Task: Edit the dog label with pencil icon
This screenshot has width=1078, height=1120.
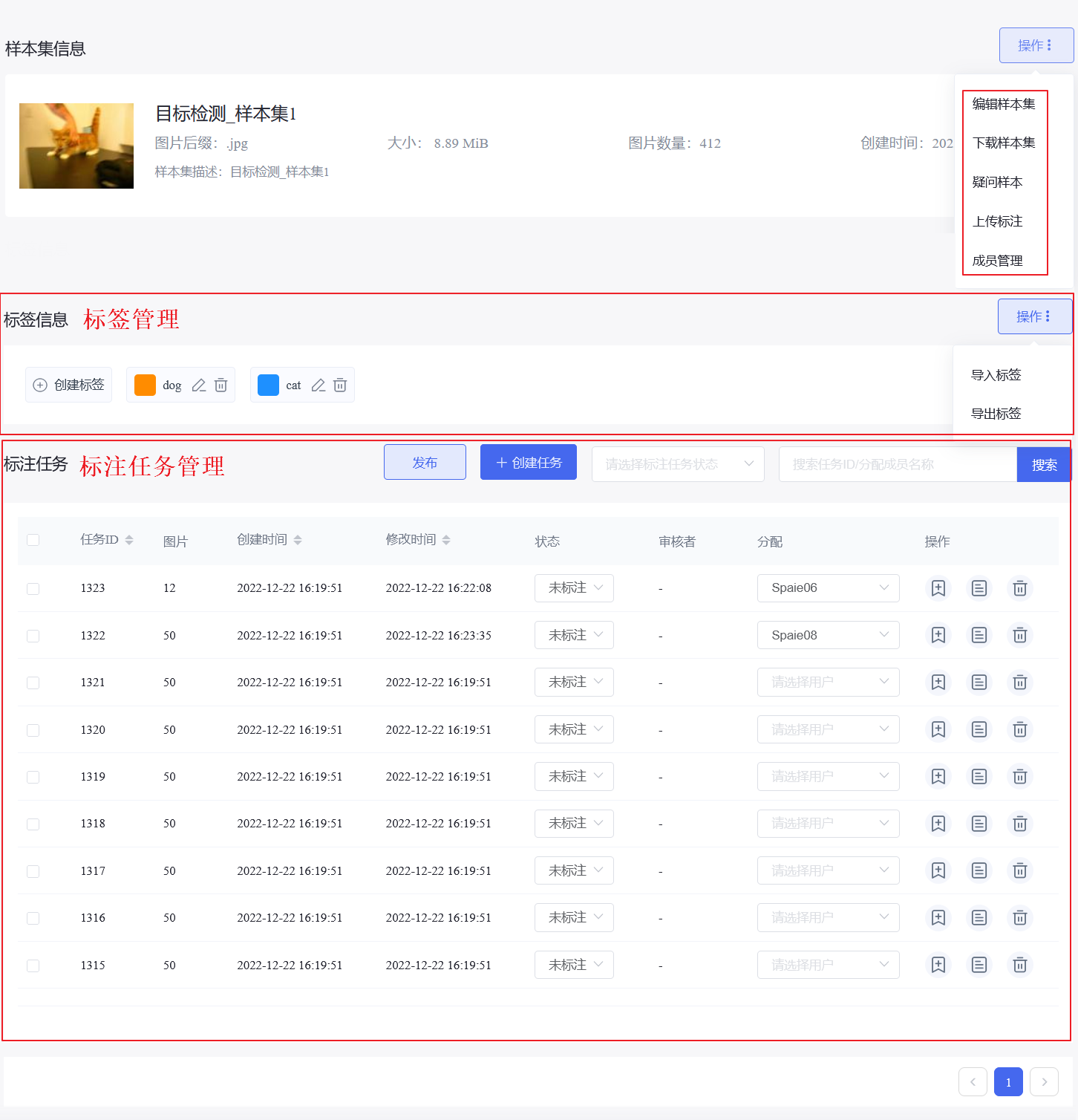Action: [x=198, y=385]
